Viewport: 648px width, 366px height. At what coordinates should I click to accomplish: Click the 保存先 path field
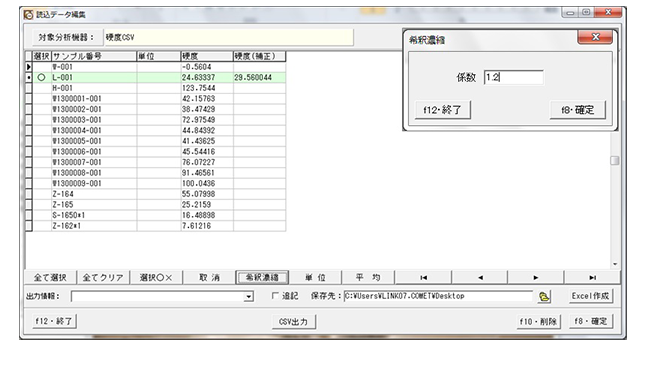(x=438, y=296)
